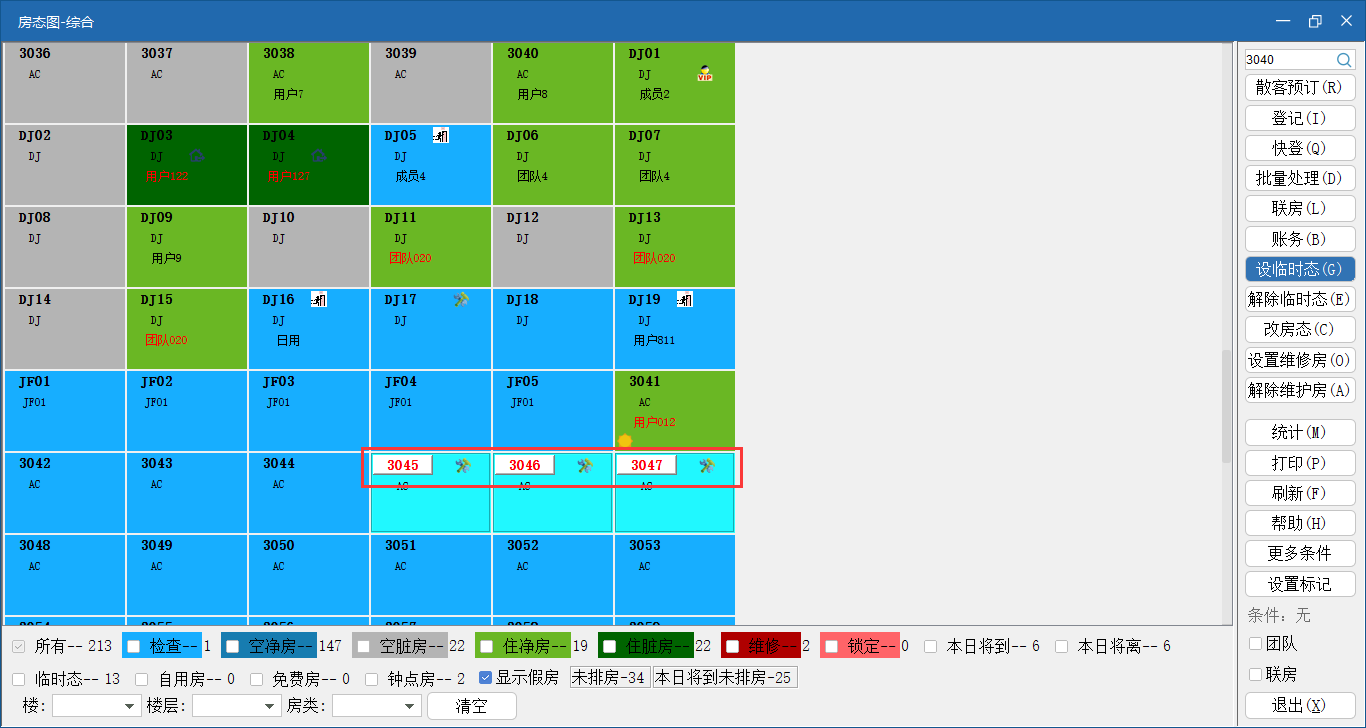The image size is (1366, 728).
Task: Open 帮助(H) help
Action: (1300, 523)
